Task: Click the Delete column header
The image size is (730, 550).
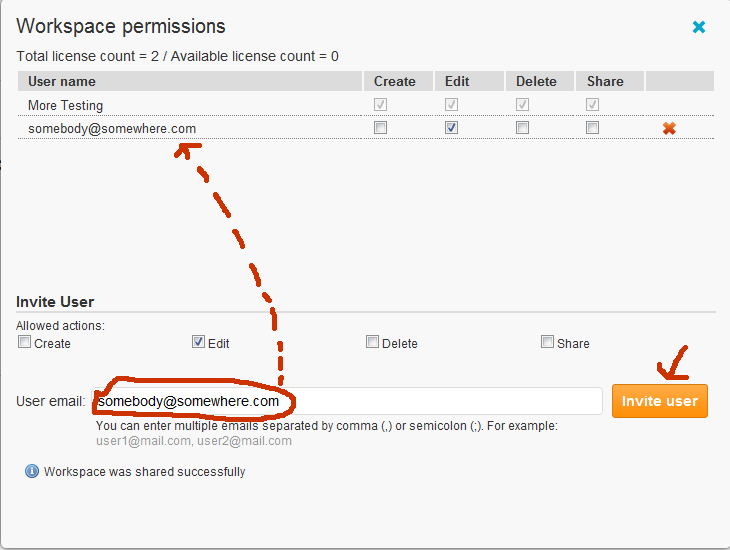Action: pyautogui.click(x=536, y=81)
